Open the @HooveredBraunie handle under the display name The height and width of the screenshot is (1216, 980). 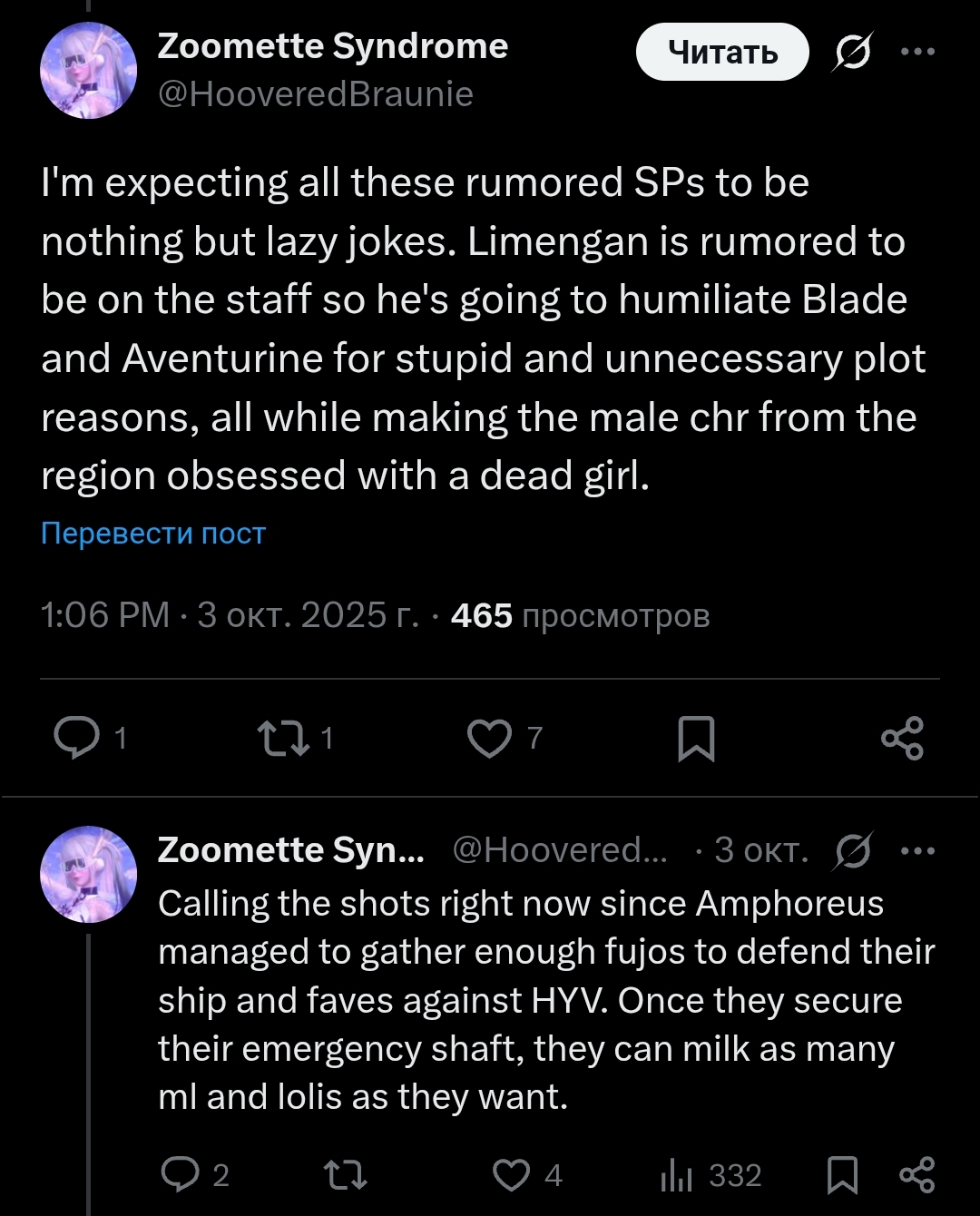[x=316, y=94]
